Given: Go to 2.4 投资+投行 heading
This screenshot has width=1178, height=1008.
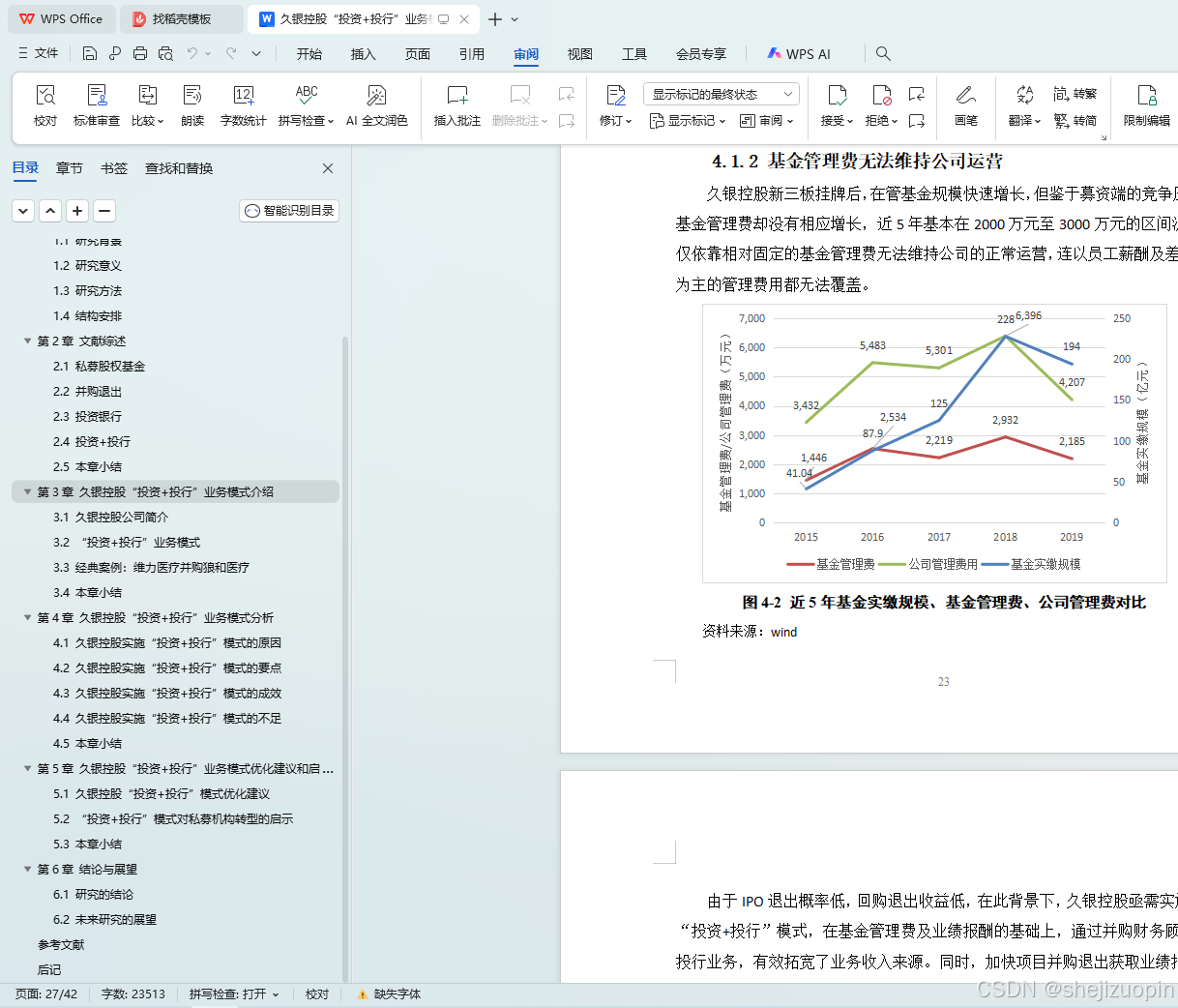Looking at the screenshot, I should point(92,442).
